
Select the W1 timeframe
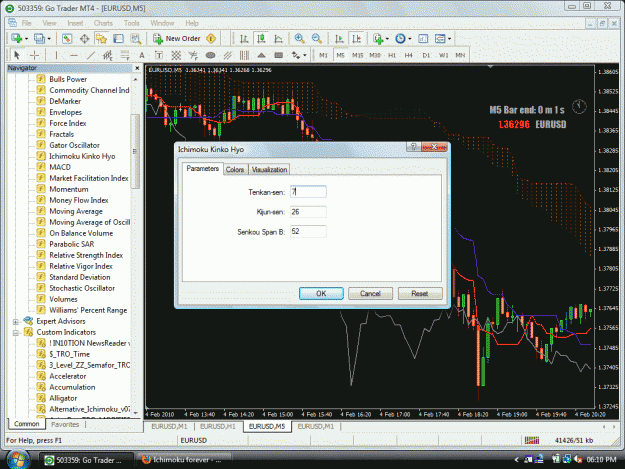click(443, 55)
